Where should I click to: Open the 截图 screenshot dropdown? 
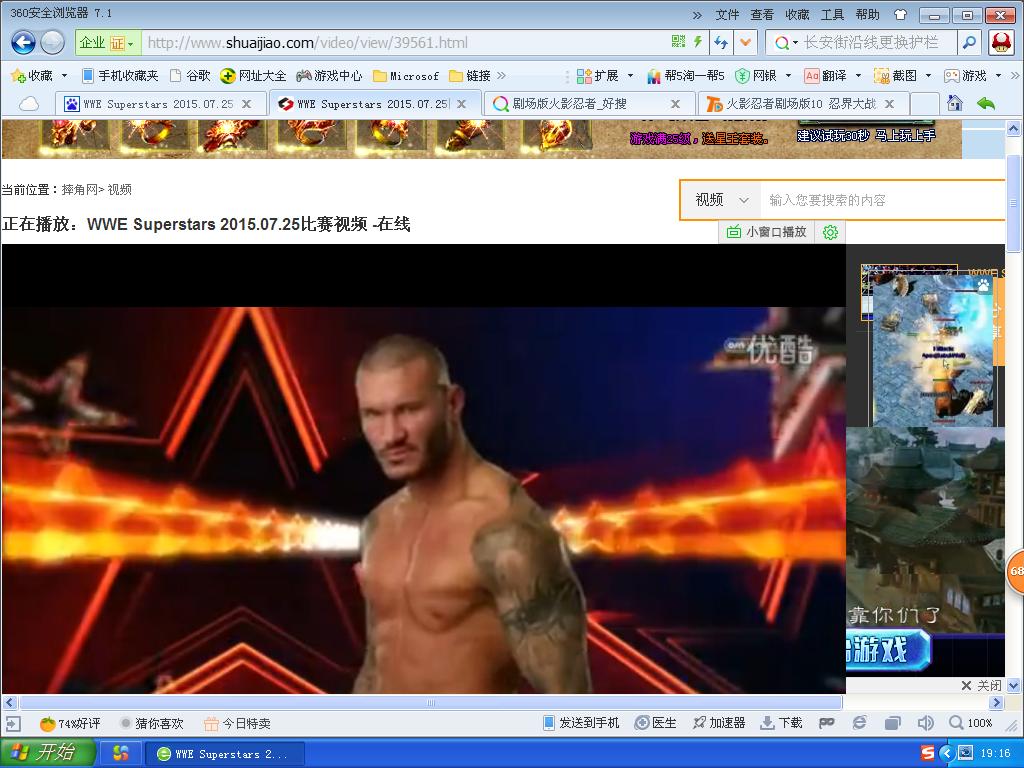tap(903, 76)
